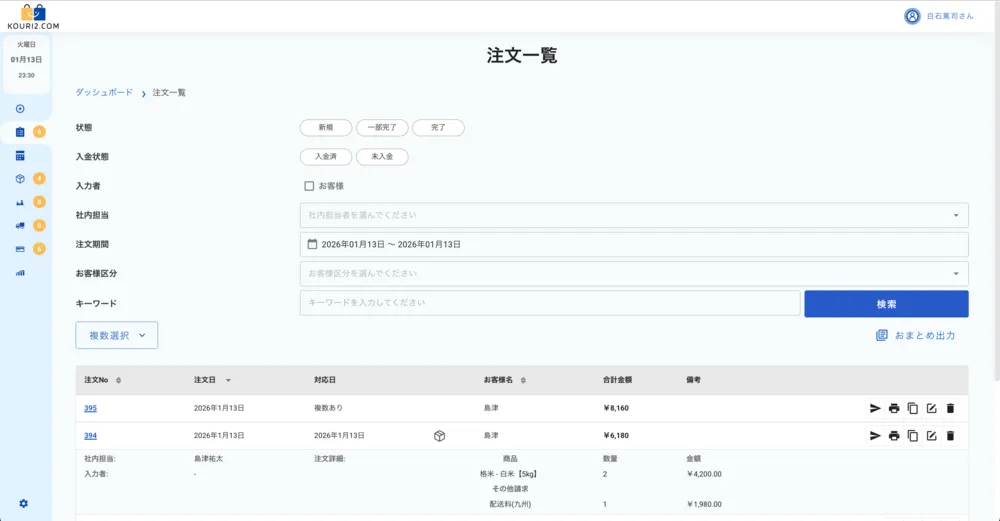The height and width of the screenshot is (521, 1000).
Task: Click the 対応日 column header
Action: point(325,380)
